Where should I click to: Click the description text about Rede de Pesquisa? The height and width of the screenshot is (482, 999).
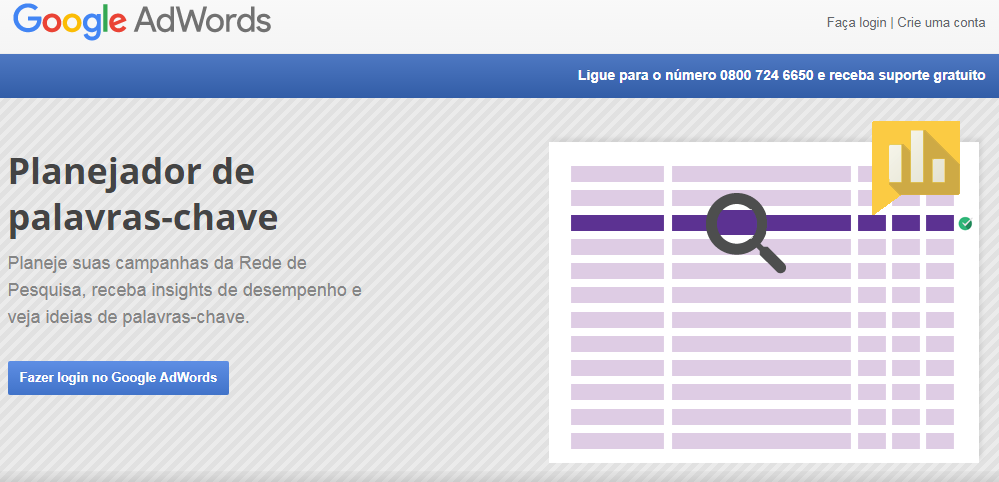coord(185,290)
